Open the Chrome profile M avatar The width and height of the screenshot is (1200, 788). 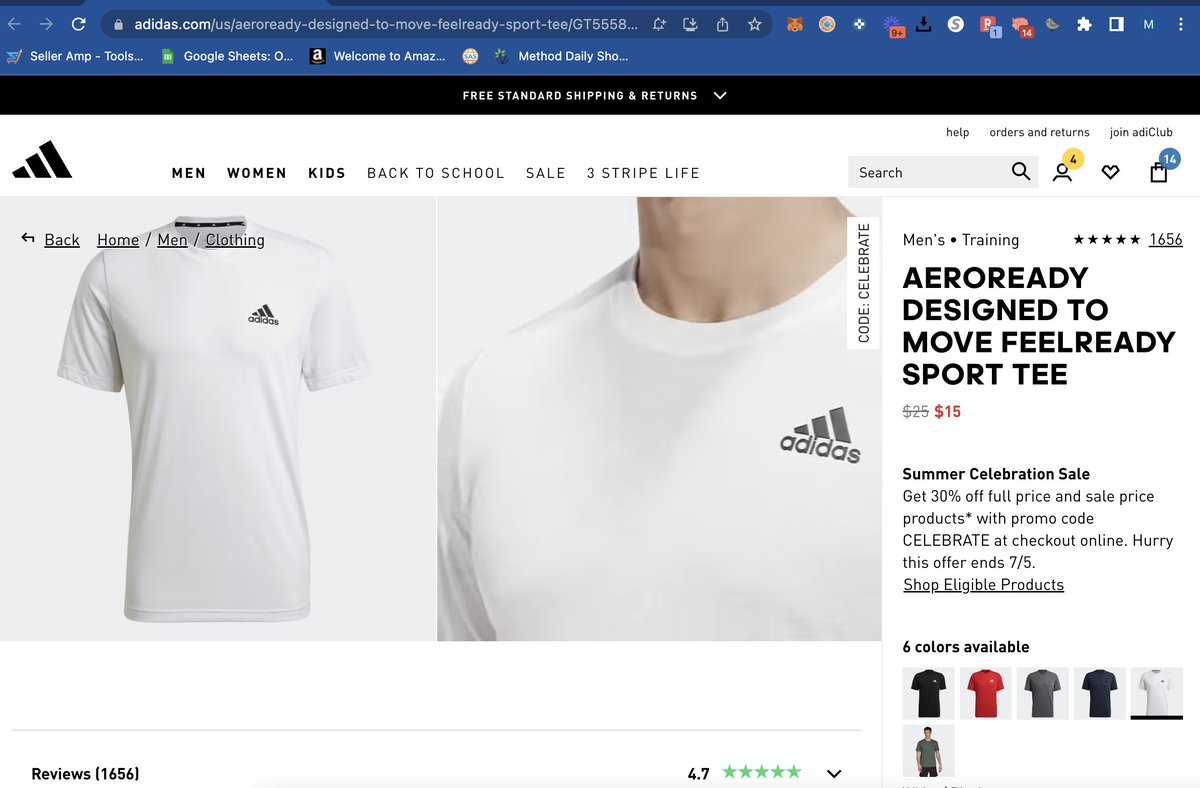coord(1148,24)
